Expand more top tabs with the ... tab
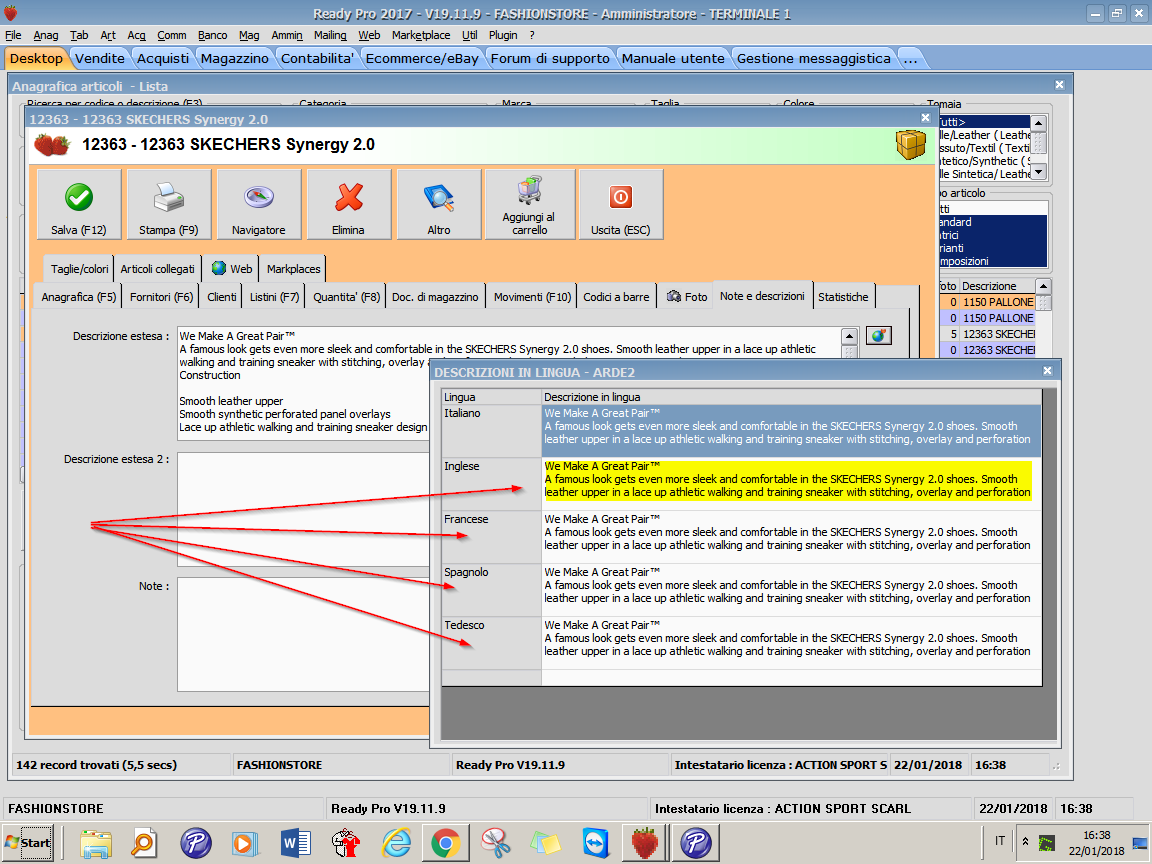1152x864 pixels. pyautogui.click(x=910, y=59)
